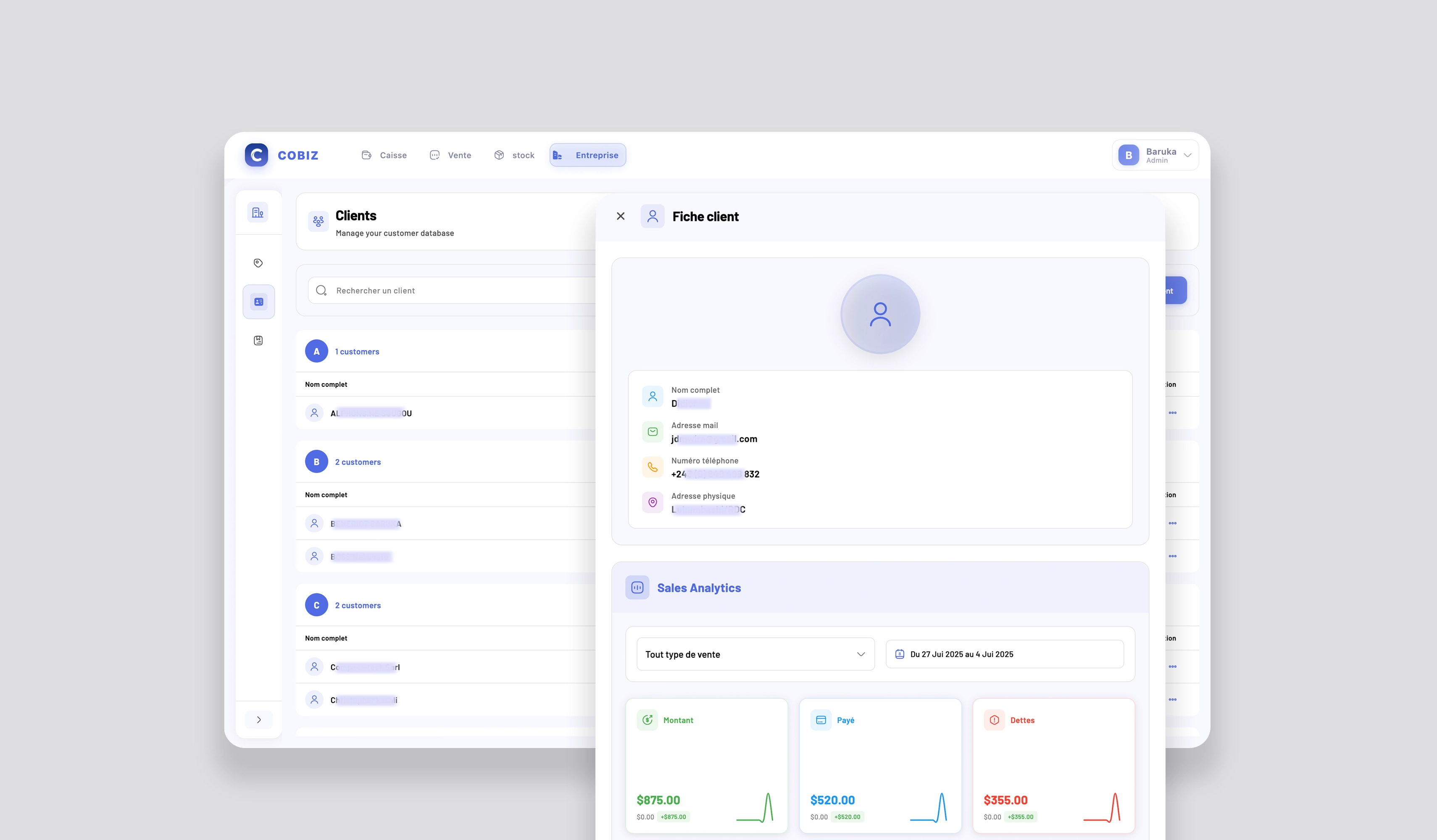Open the building icon in left sidebar
The width and height of the screenshot is (1437, 840).
pyautogui.click(x=258, y=213)
